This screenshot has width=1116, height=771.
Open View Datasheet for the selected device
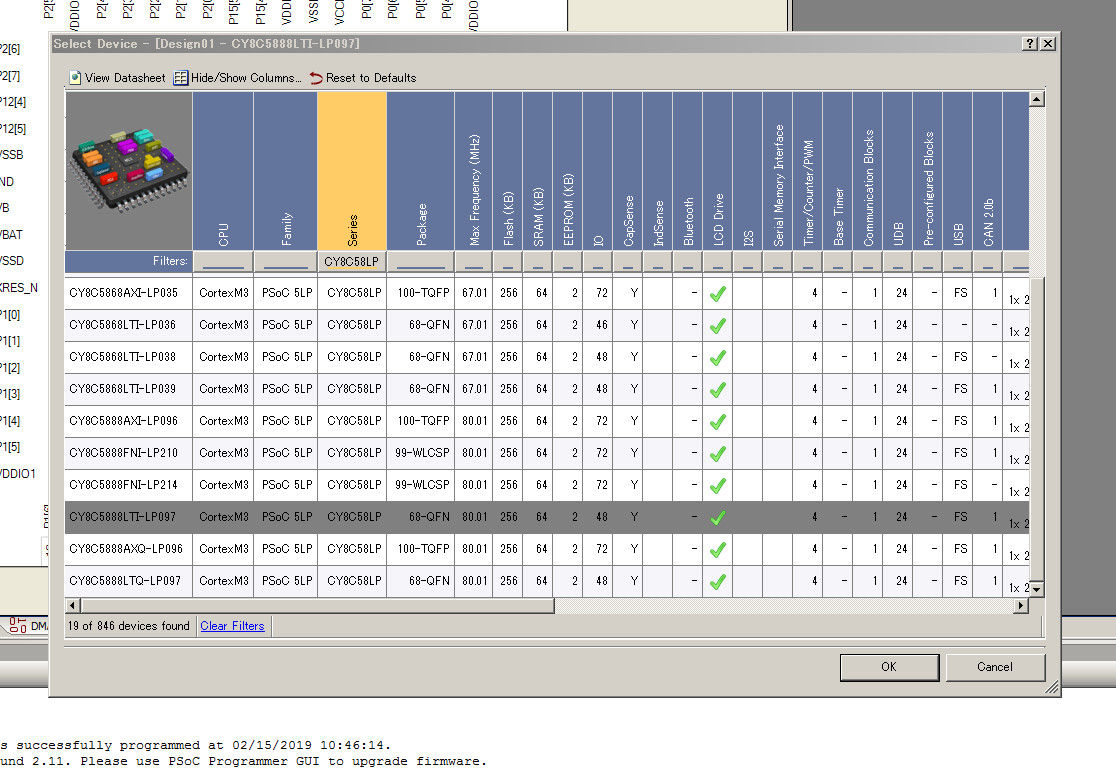(117, 78)
